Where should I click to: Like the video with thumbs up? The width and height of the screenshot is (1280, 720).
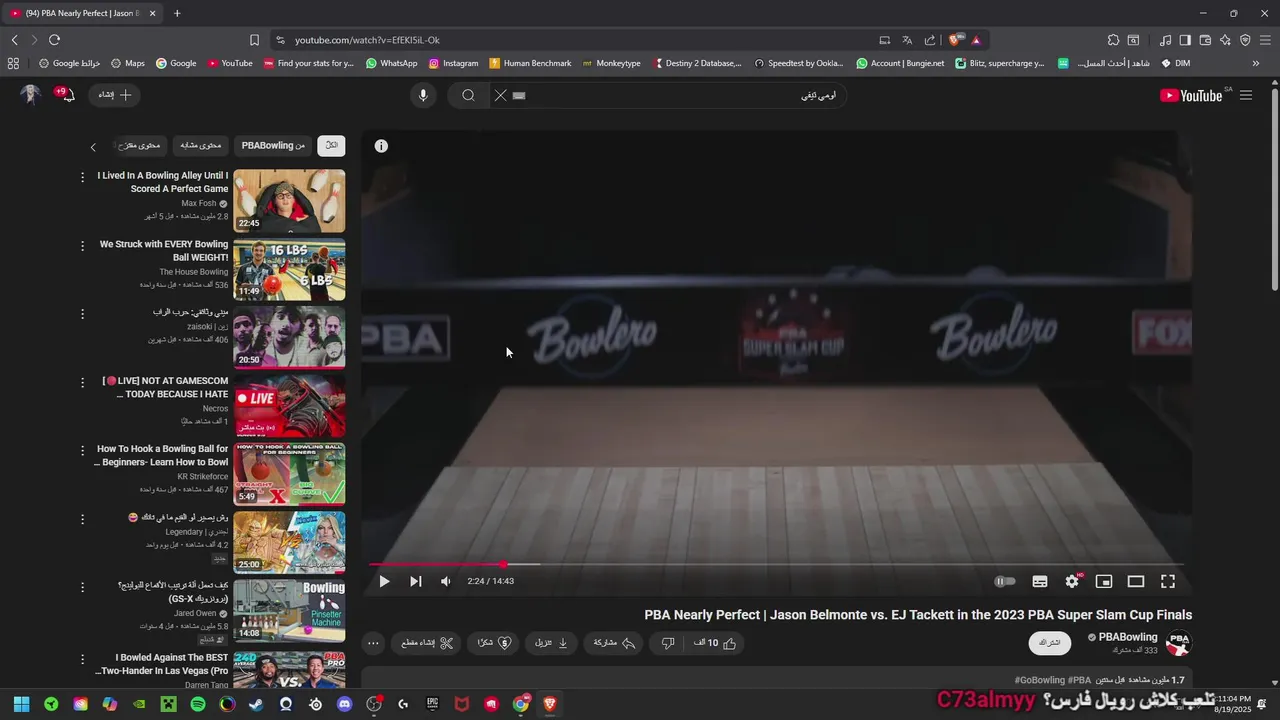click(716, 643)
